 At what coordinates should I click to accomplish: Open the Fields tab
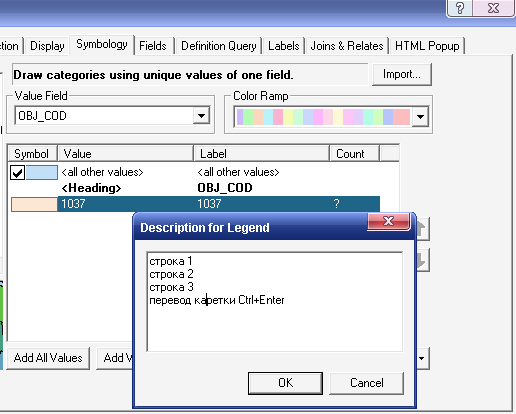(153, 46)
